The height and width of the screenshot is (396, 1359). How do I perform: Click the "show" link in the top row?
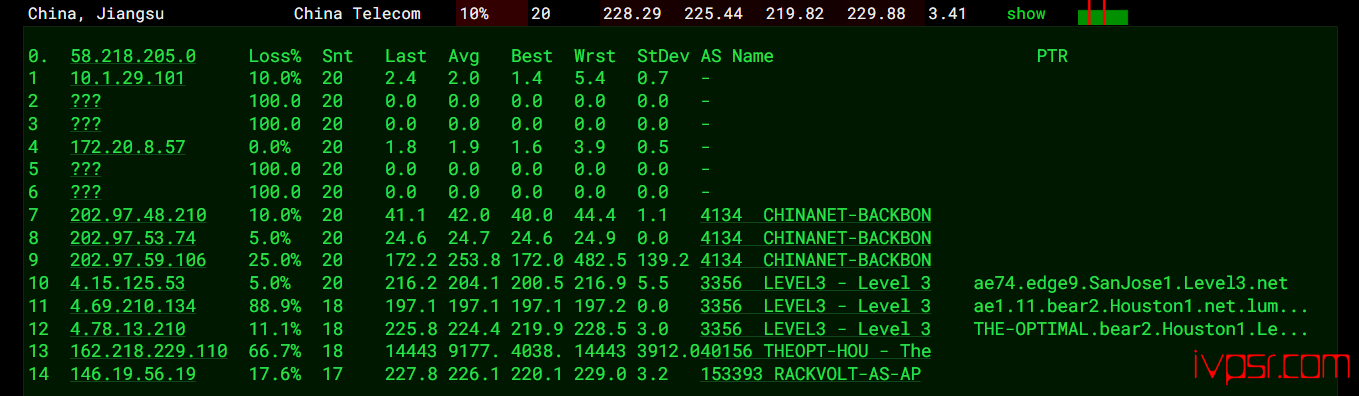tap(1026, 14)
